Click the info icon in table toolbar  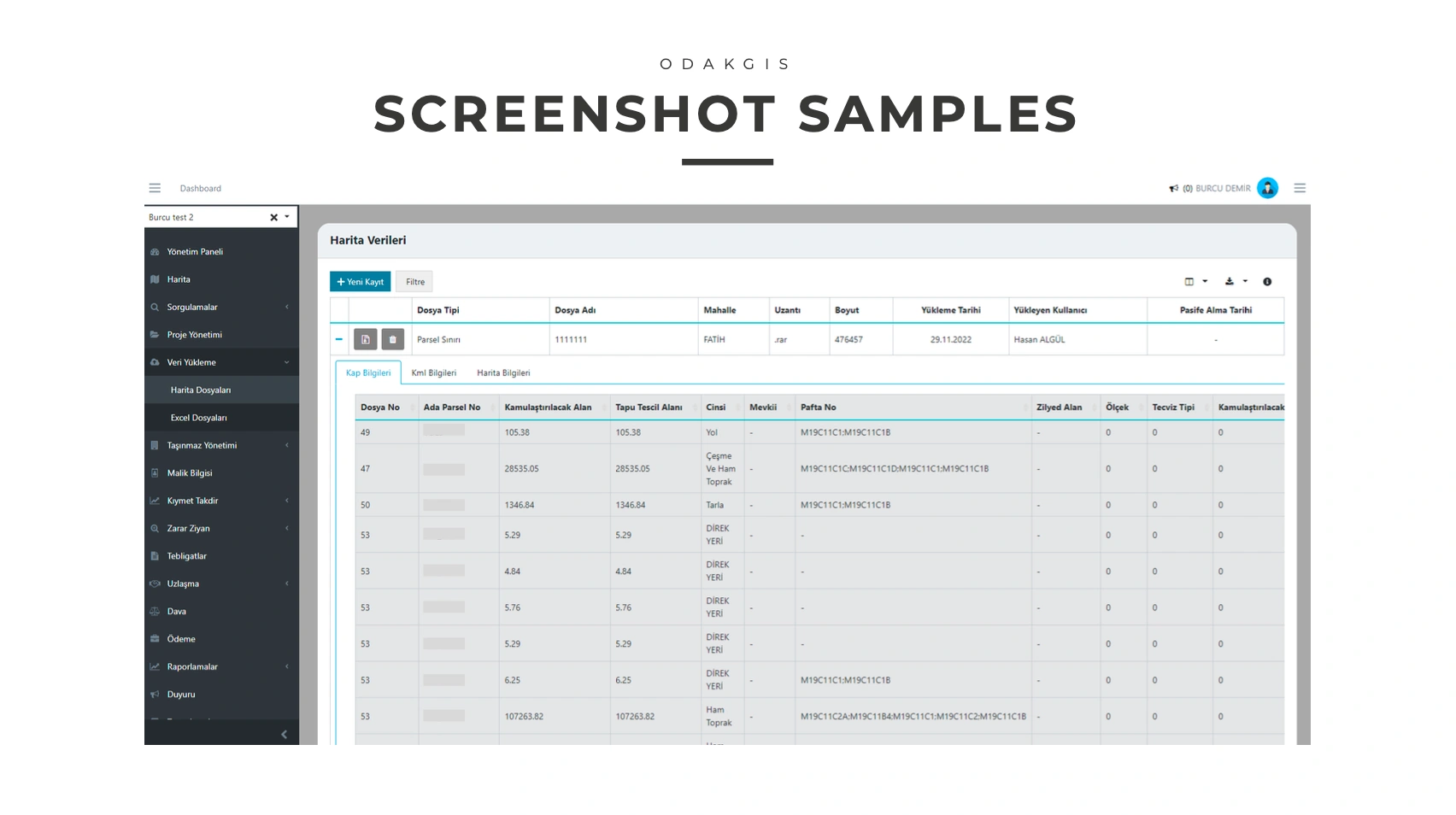[x=1267, y=282]
